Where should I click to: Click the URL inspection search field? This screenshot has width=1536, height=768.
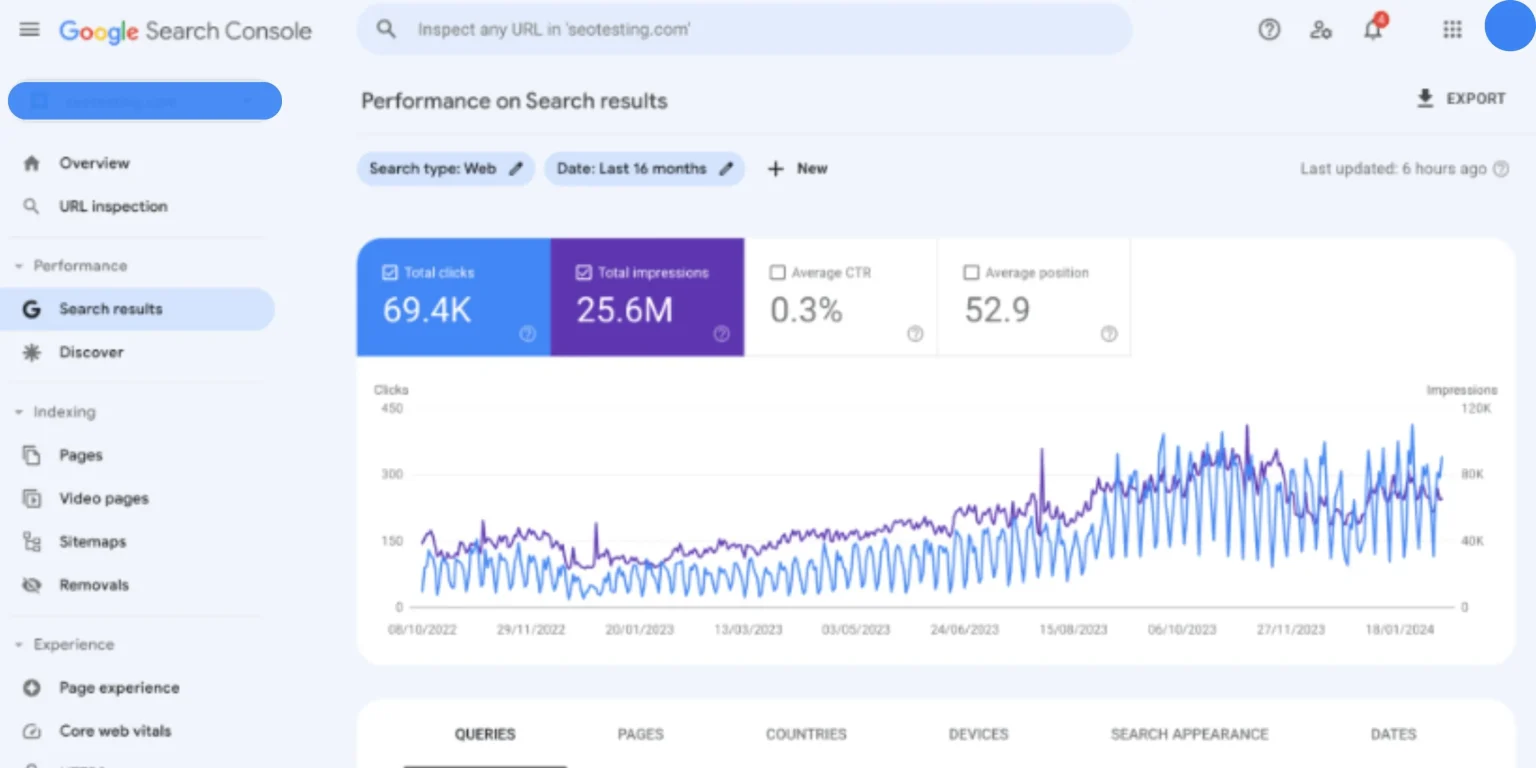tap(744, 30)
